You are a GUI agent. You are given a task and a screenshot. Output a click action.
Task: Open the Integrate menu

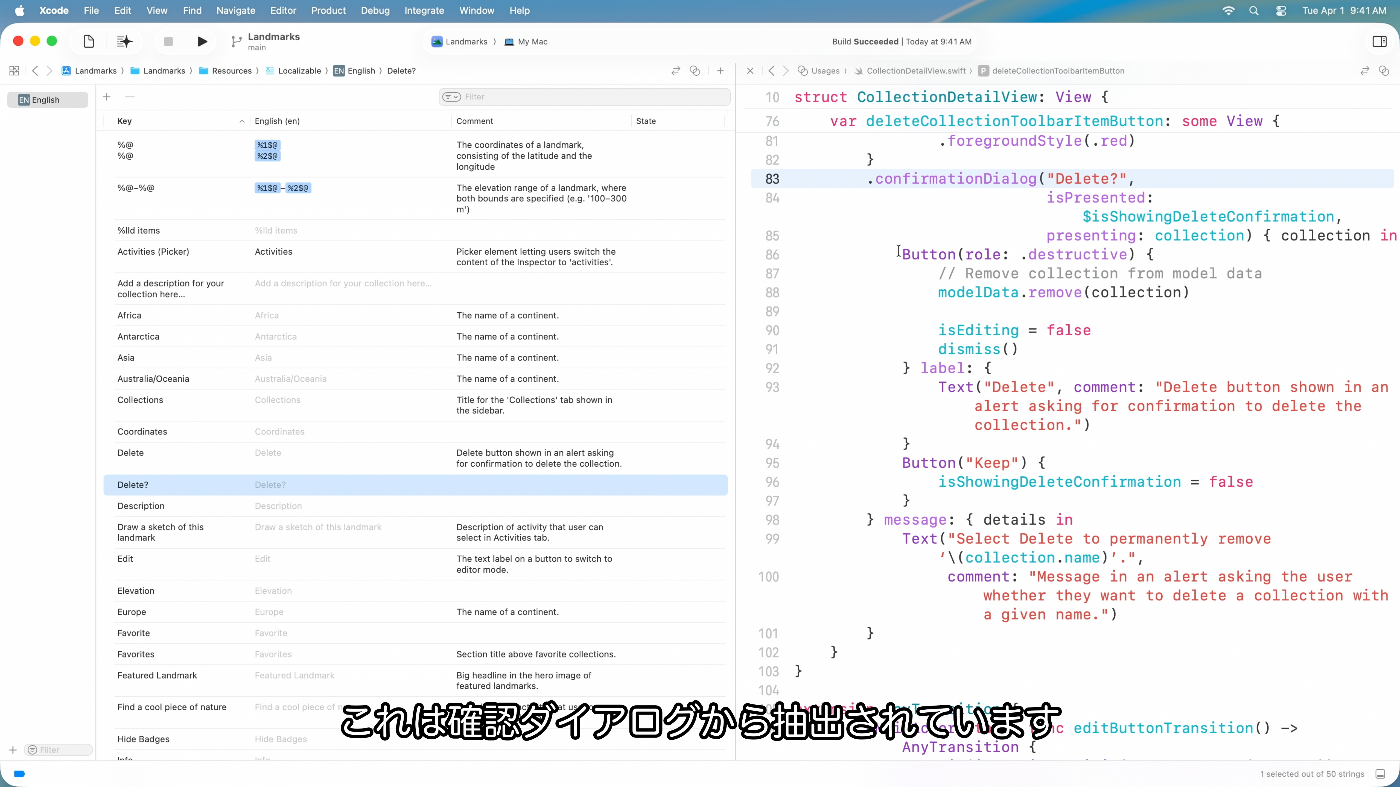424,10
